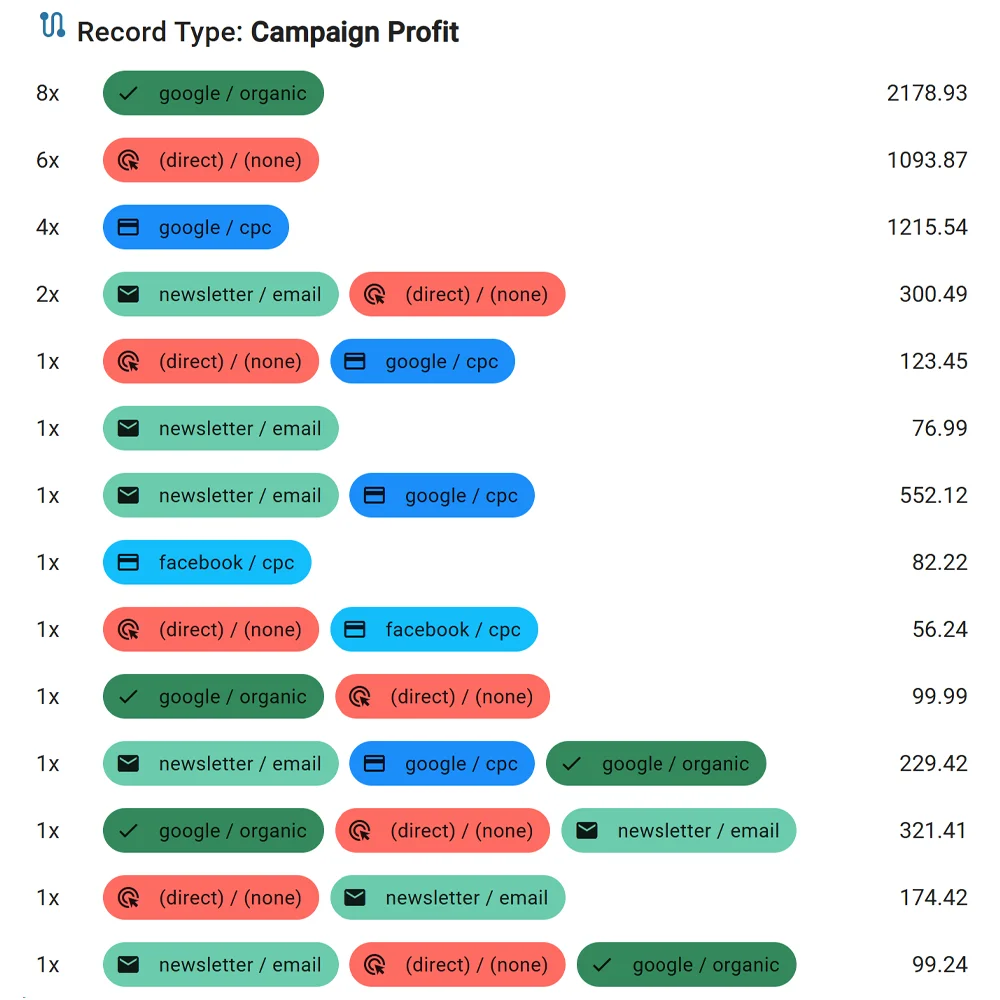Click the Campaign Profit heading text
This screenshot has height=1000, width=1000.
coord(355,32)
